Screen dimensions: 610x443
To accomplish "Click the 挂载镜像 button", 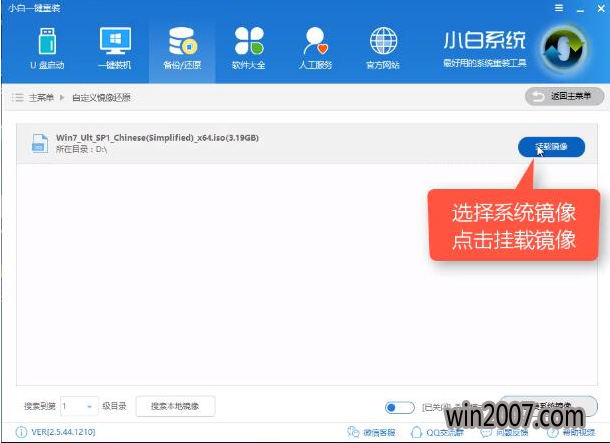I will pyautogui.click(x=551, y=147).
